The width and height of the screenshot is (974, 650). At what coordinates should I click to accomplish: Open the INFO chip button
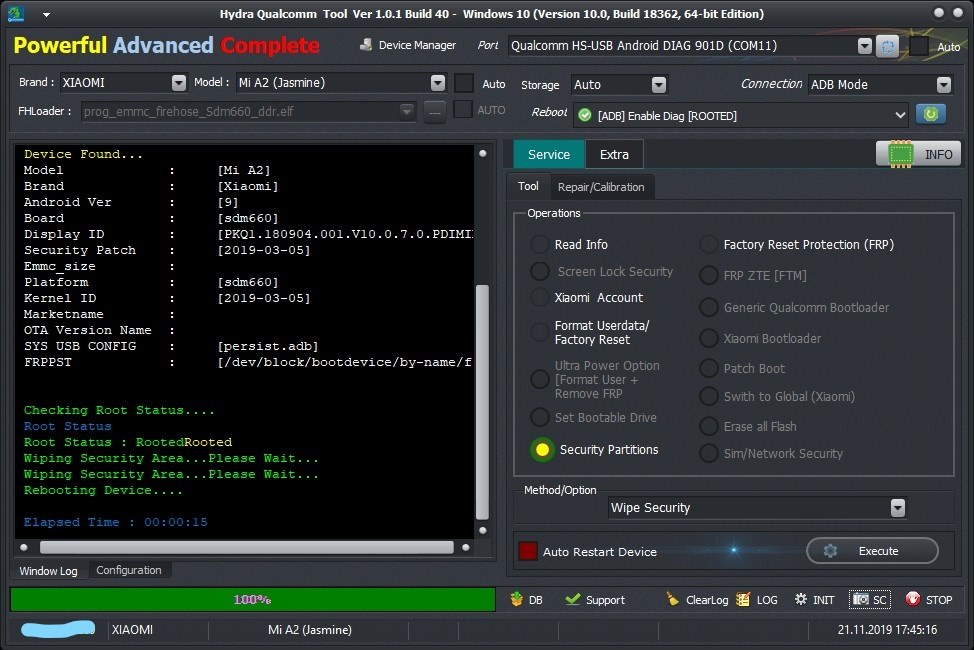pyautogui.click(x=918, y=153)
